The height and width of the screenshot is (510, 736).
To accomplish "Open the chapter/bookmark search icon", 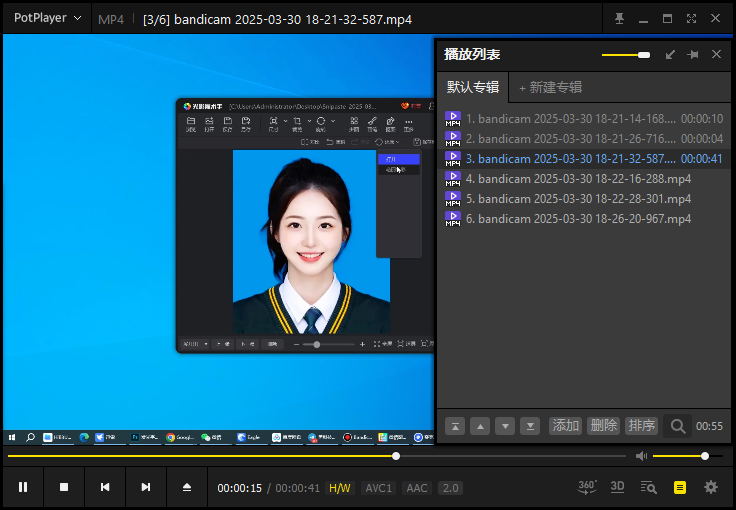I will pyautogui.click(x=649, y=487).
